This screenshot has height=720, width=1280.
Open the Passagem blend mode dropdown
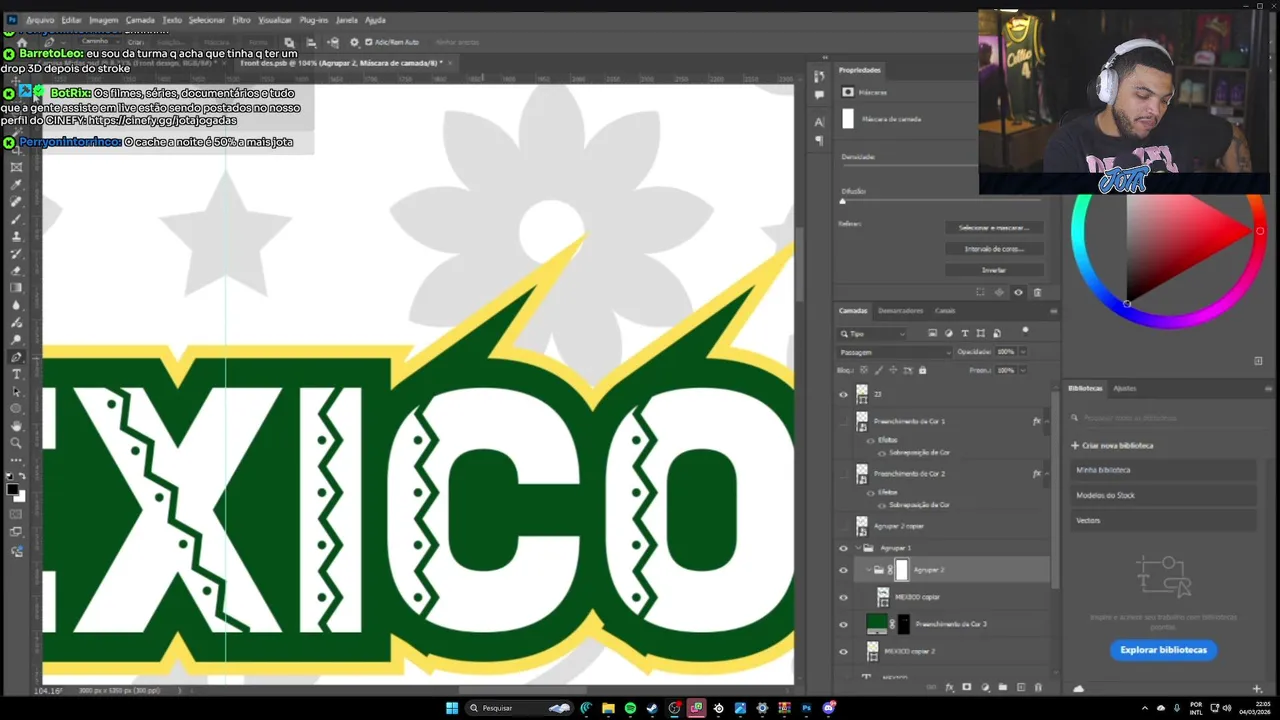(895, 352)
